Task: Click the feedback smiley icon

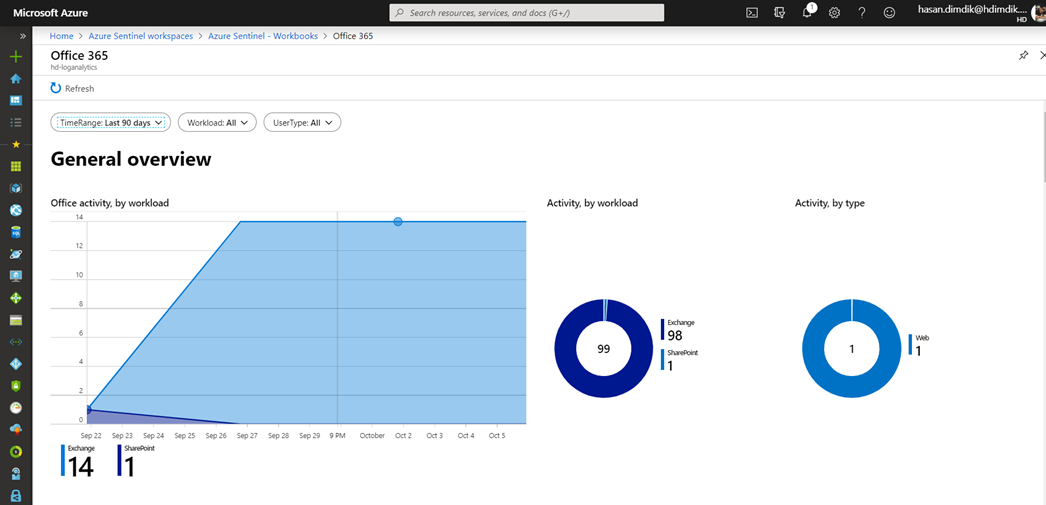Action: click(889, 13)
